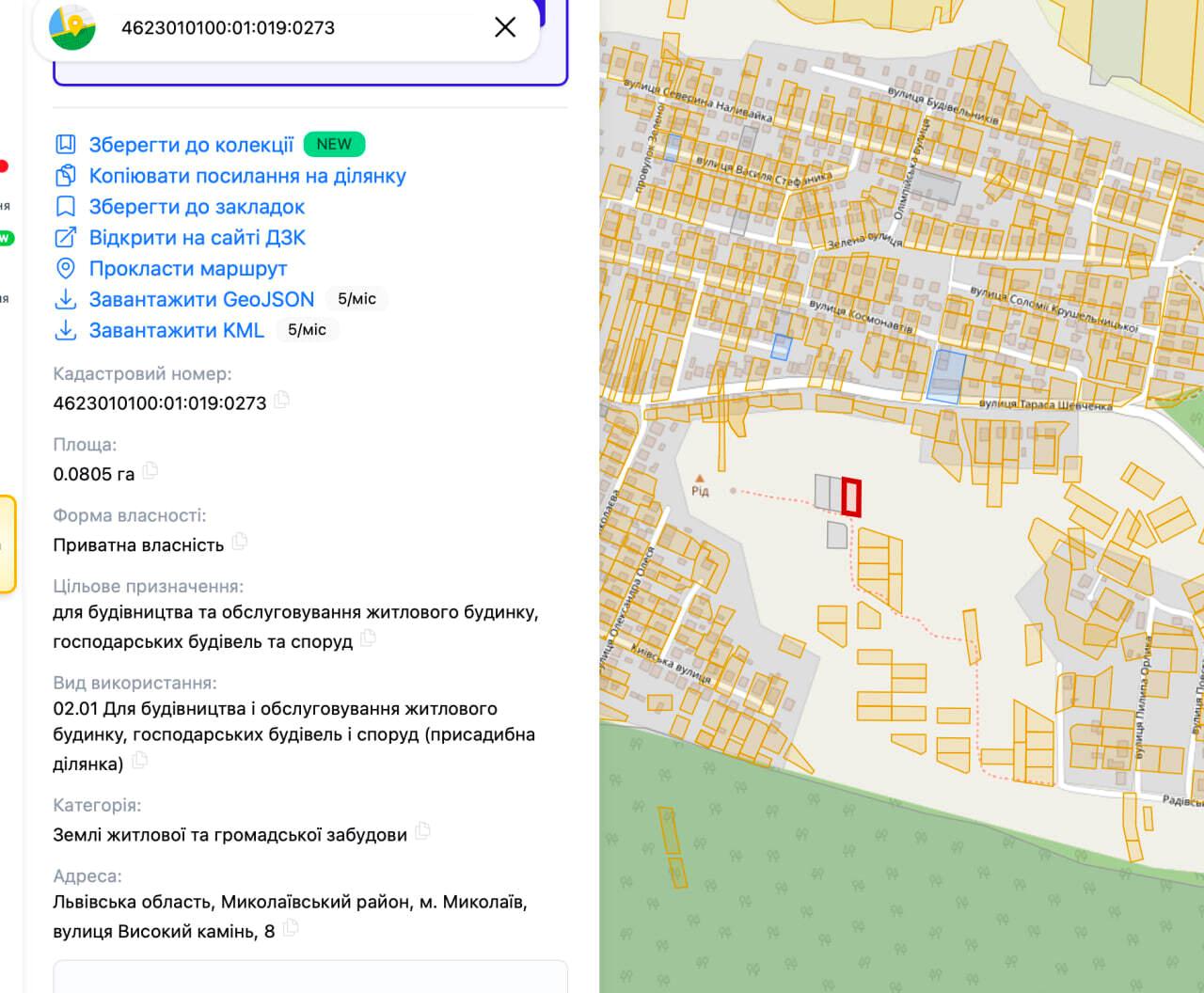Screen dimensions: 1204x993
Task: Open 'Зберегти до колекції' link
Action: [x=191, y=145]
